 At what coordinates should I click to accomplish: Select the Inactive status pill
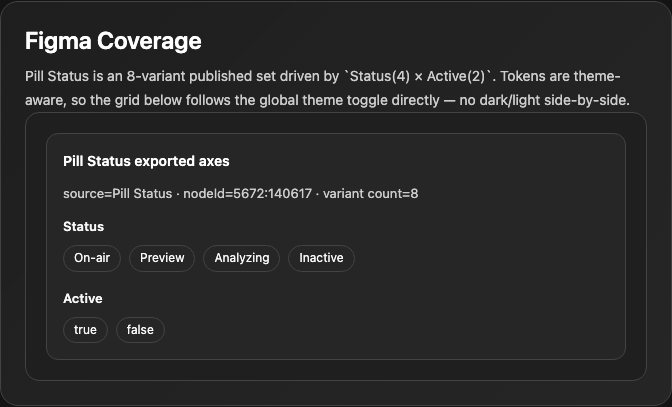tap(321, 258)
